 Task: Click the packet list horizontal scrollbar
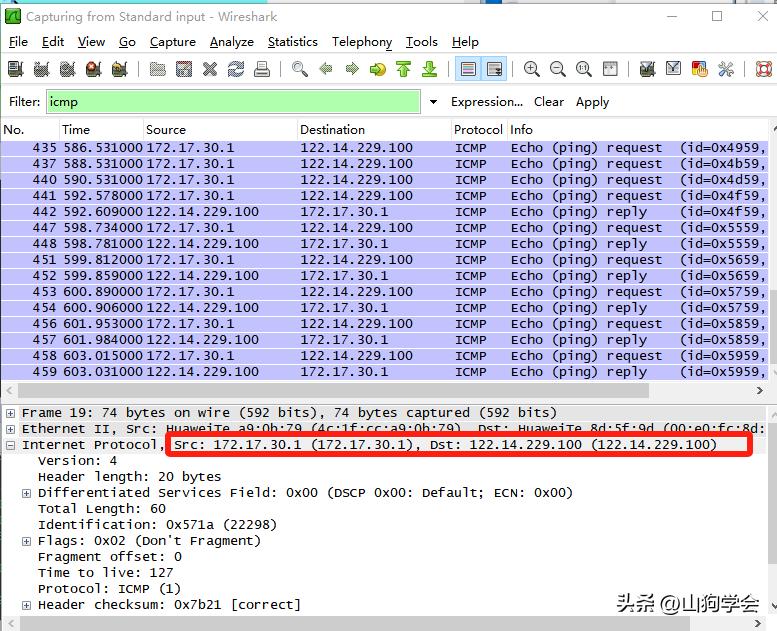tap(333, 391)
